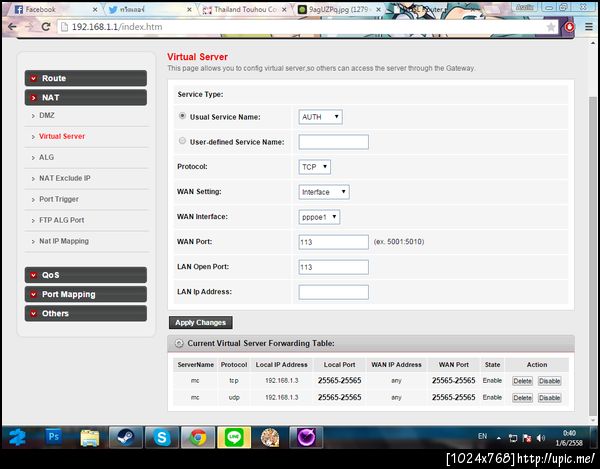This screenshot has width=600, height=469.
Task: Click the browser forward arrow
Action: tap(29, 27)
